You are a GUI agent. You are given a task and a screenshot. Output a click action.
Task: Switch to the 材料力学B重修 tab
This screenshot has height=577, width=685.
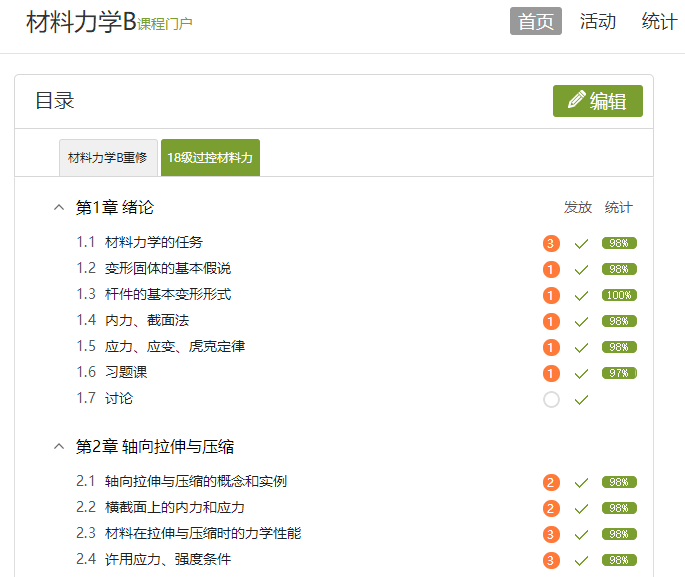point(107,158)
